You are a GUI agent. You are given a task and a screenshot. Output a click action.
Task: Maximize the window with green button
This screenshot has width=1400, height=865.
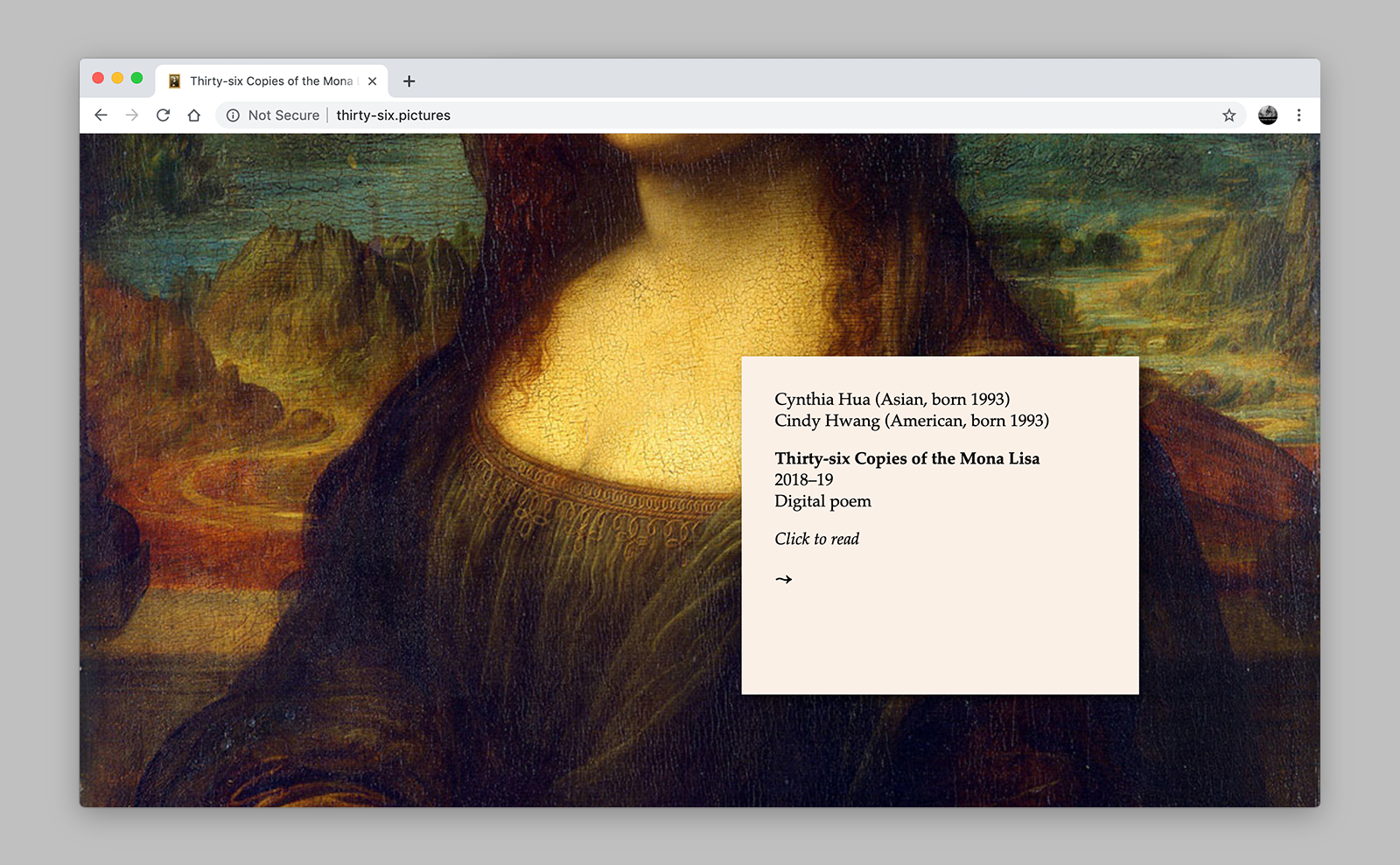tap(136, 78)
